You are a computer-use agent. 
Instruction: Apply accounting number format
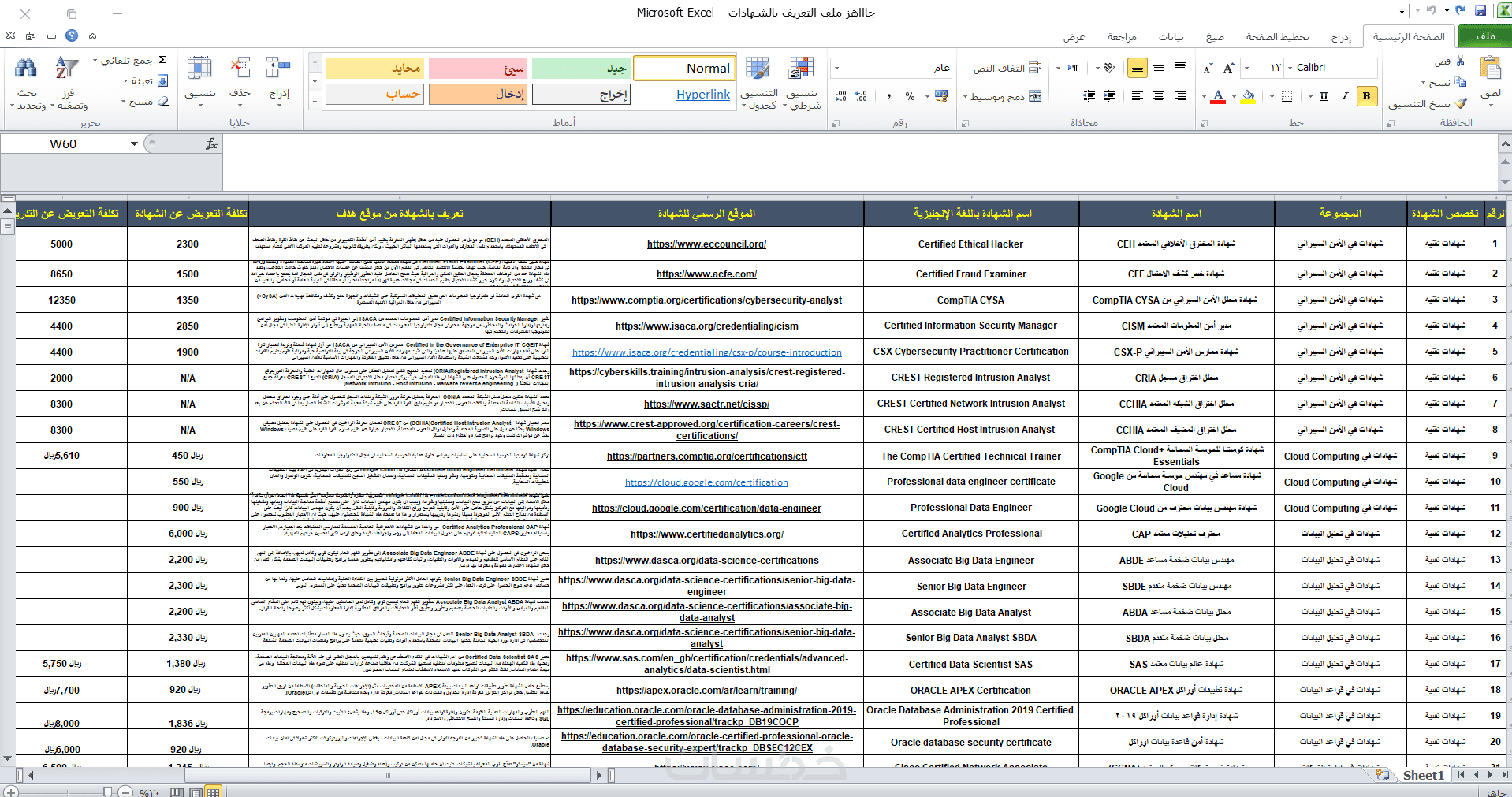click(940, 96)
